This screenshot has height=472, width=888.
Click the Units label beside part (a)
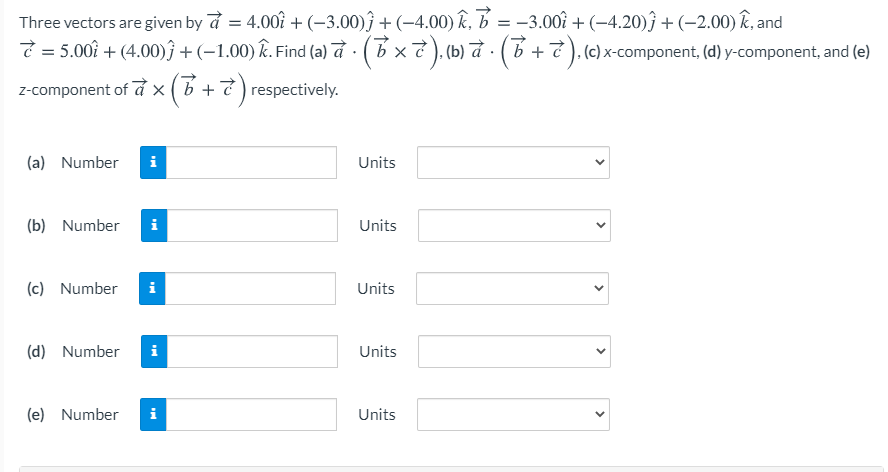(x=377, y=163)
